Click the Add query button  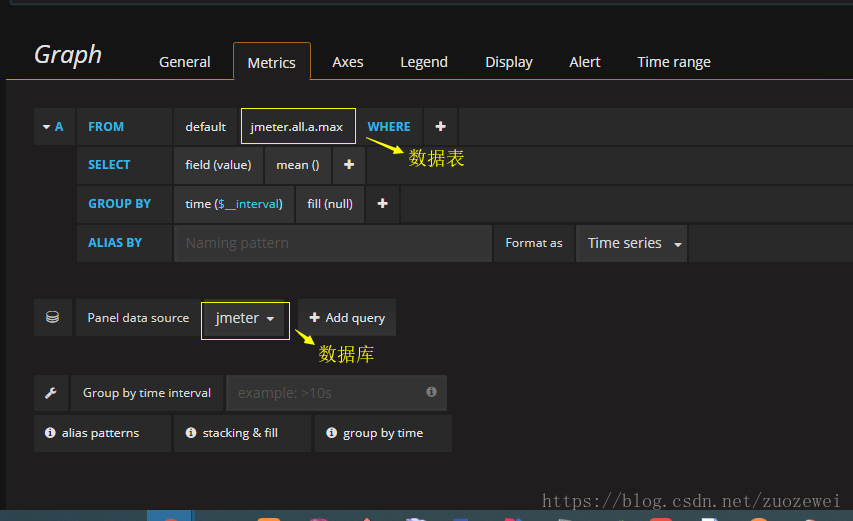pos(347,318)
